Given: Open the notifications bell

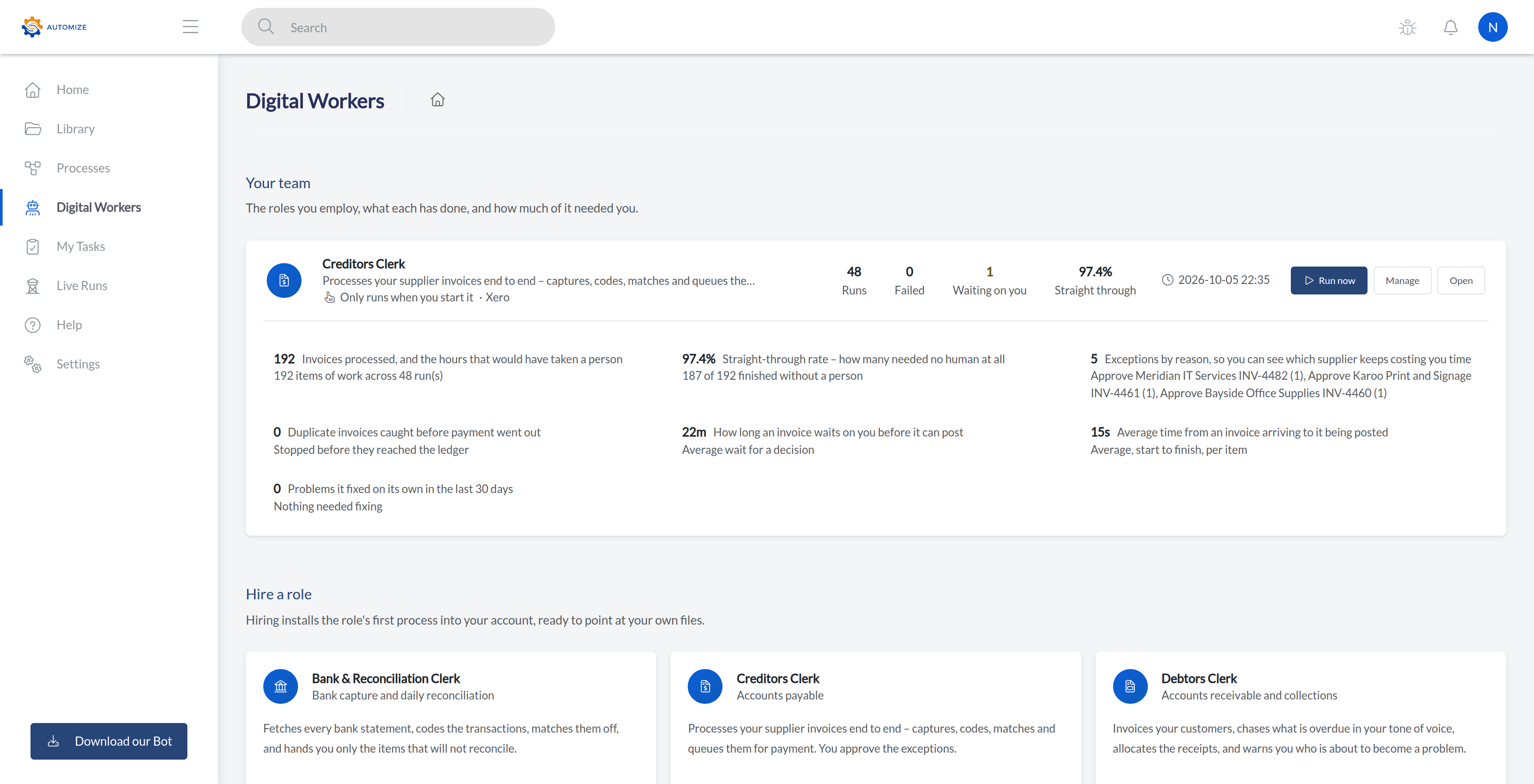Looking at the screenshot, I should 1451,27.
